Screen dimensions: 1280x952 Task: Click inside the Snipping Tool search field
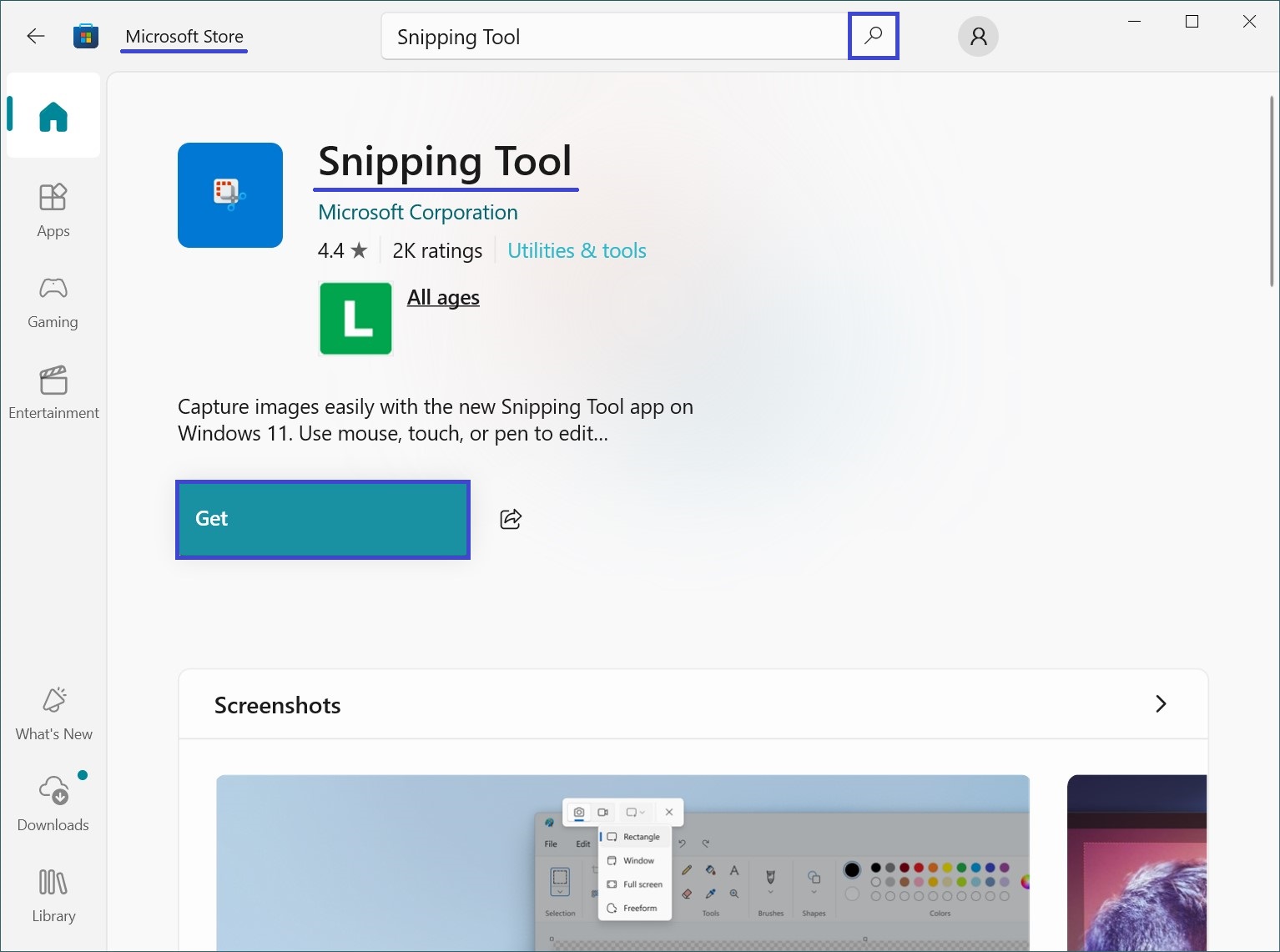click(613, 37)
